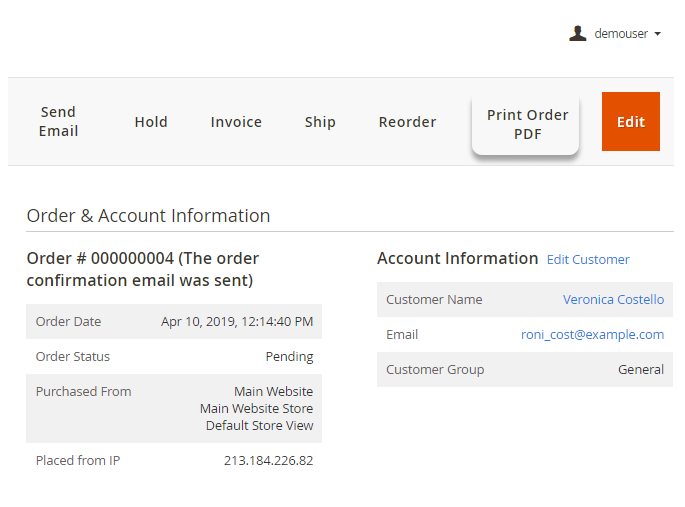Click Print Order PDF button
Screen dimensions: 685x507
(x=526, y=124)
